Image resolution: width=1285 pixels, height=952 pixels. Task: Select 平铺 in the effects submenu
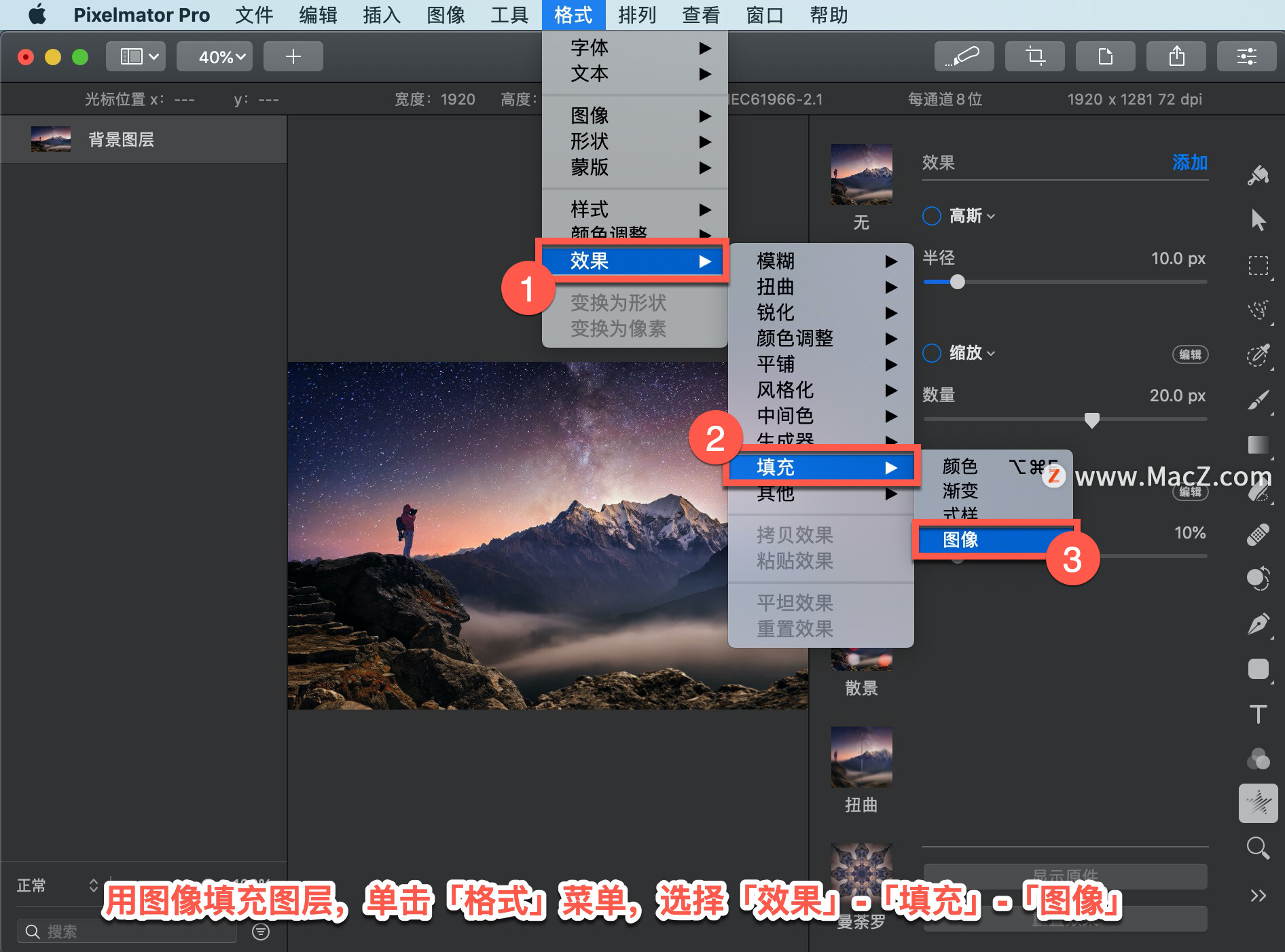(x=821, y=364)
